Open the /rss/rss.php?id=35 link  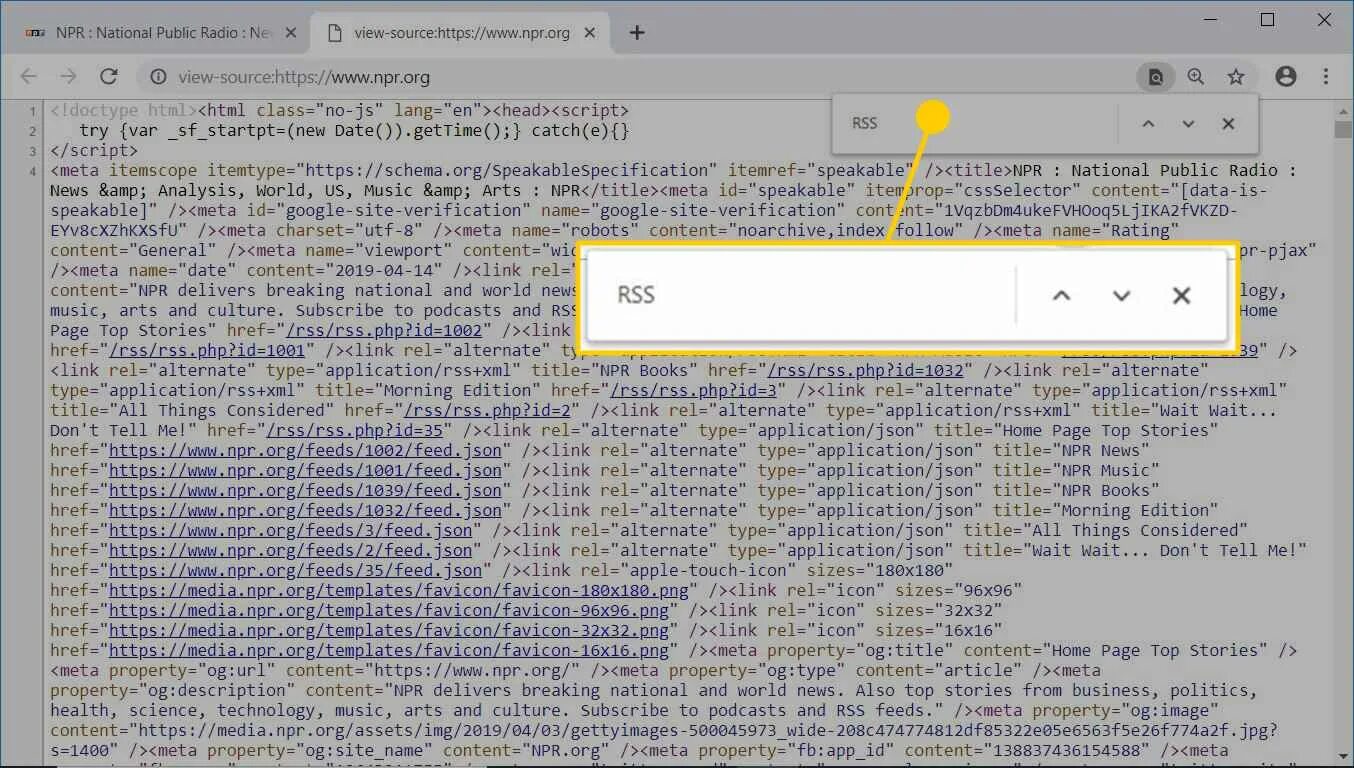(354, 430)
